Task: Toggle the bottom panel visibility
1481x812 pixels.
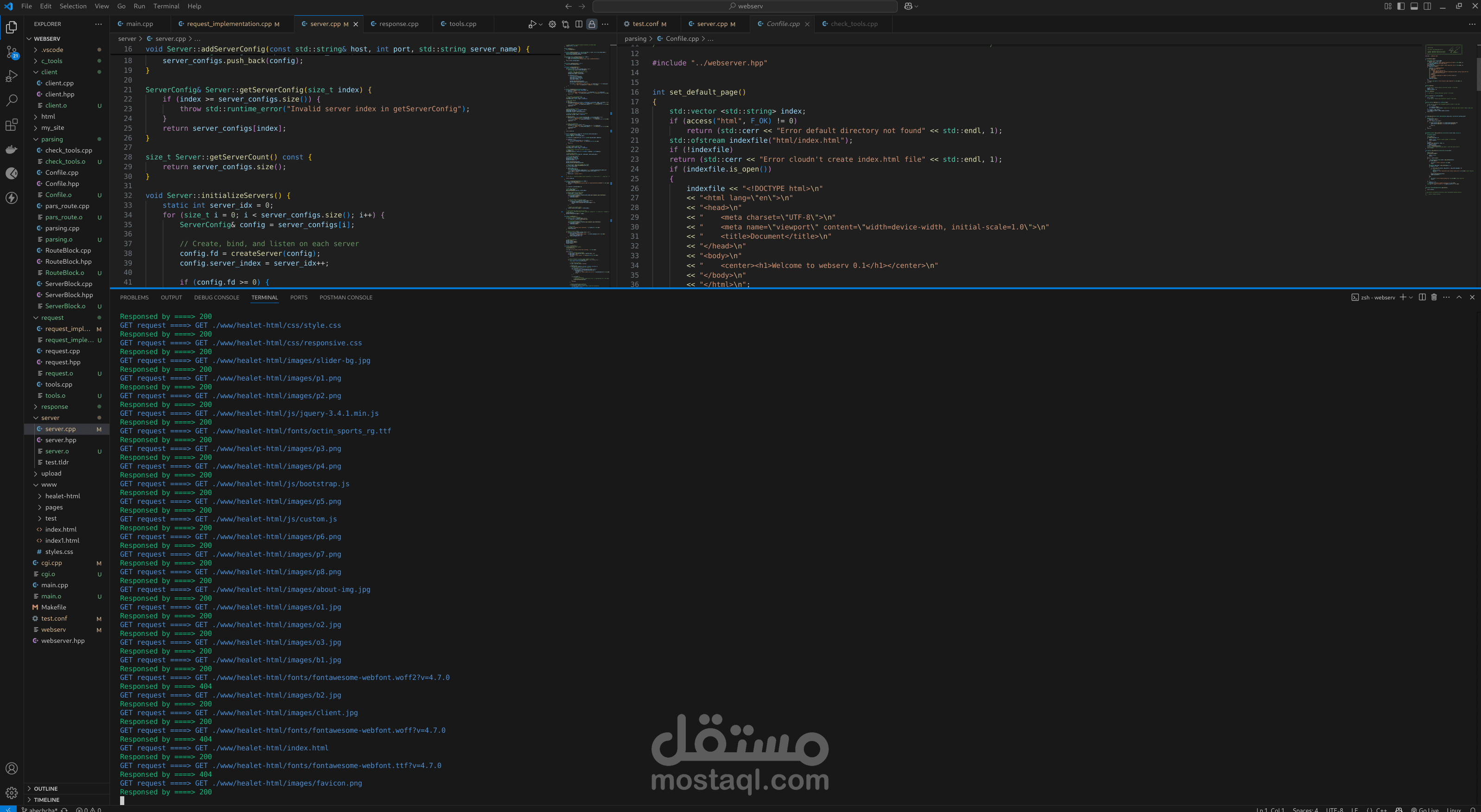Action: point(1414,6)
